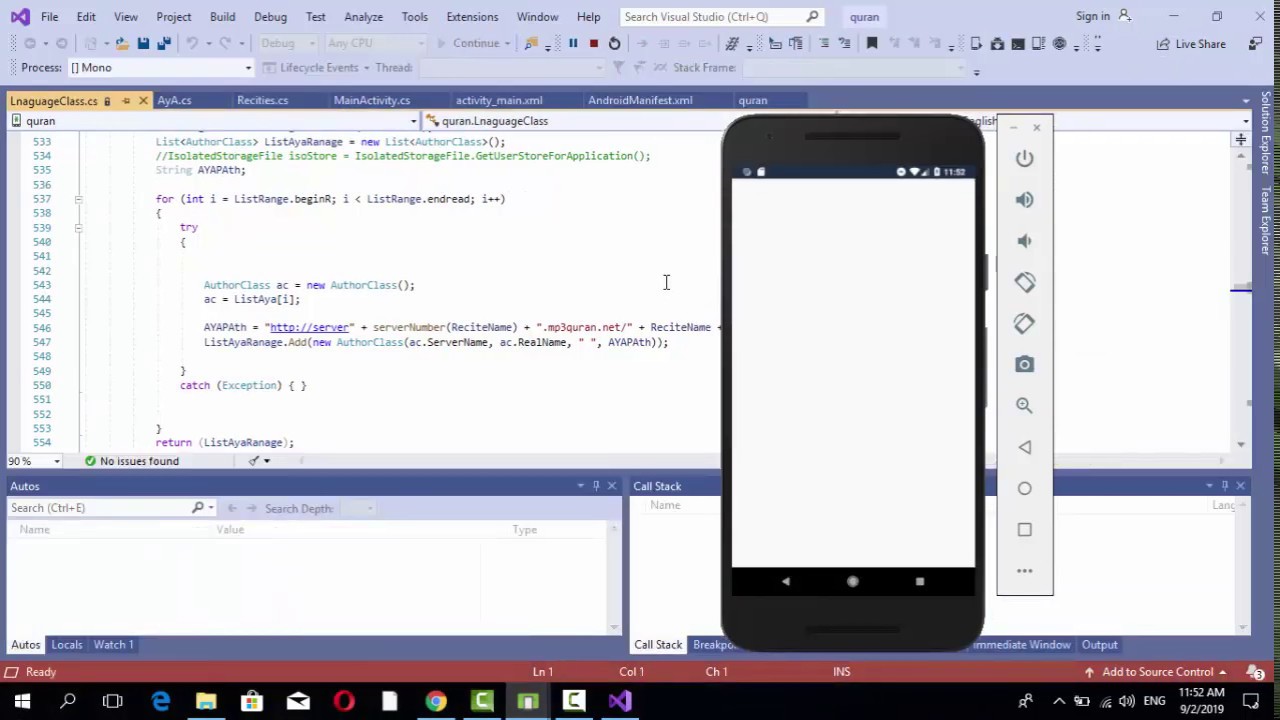Toggle auto-hide pin on the Autos panel
This screenshot has height=720, width=1280.
coord(596,486)
